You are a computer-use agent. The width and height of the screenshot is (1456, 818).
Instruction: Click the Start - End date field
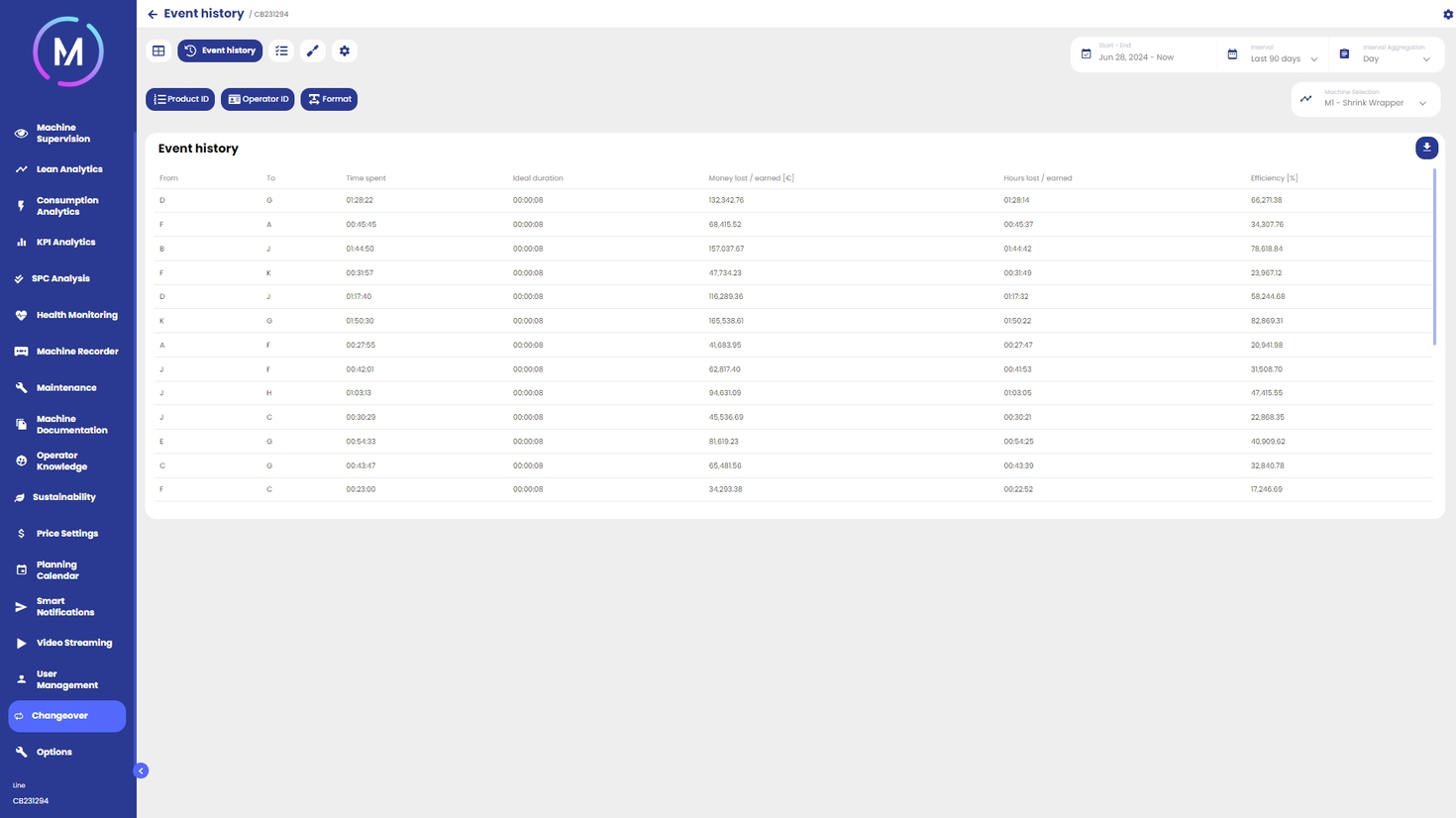(1145, 56)
